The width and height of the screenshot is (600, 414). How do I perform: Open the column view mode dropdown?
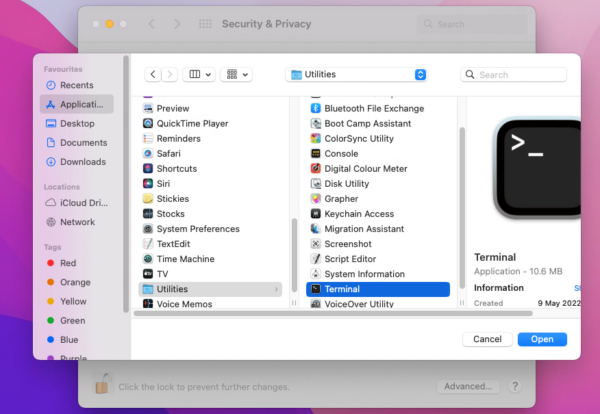(x=199, y=74)
